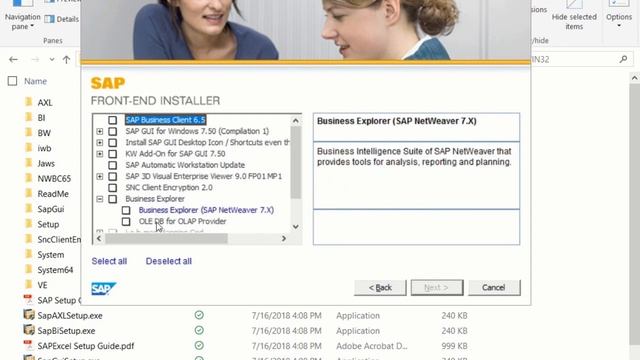Select the System64 folder icon
Screen dimensions: 640x360
29,270
